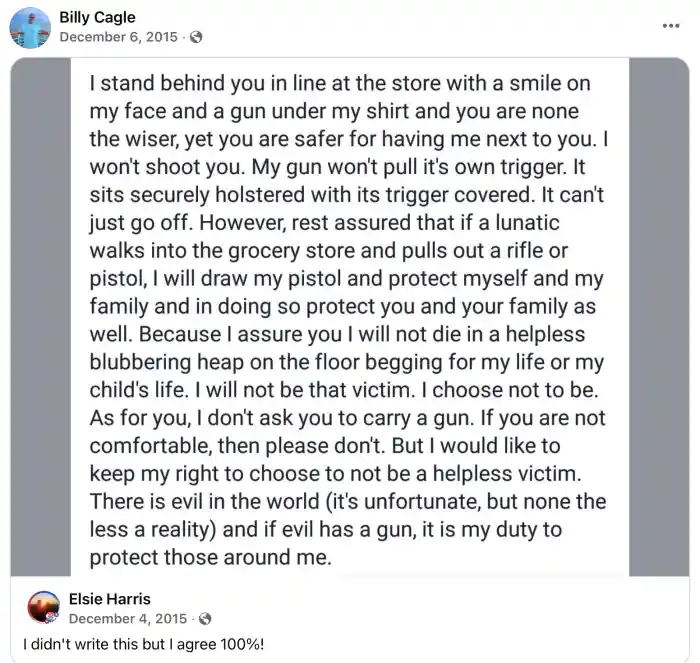Image resolution: width=700 pixels, height=663 pixels.
Task: Click the December 6, 2015 timestamp
Action: click(x=119, y=37)
